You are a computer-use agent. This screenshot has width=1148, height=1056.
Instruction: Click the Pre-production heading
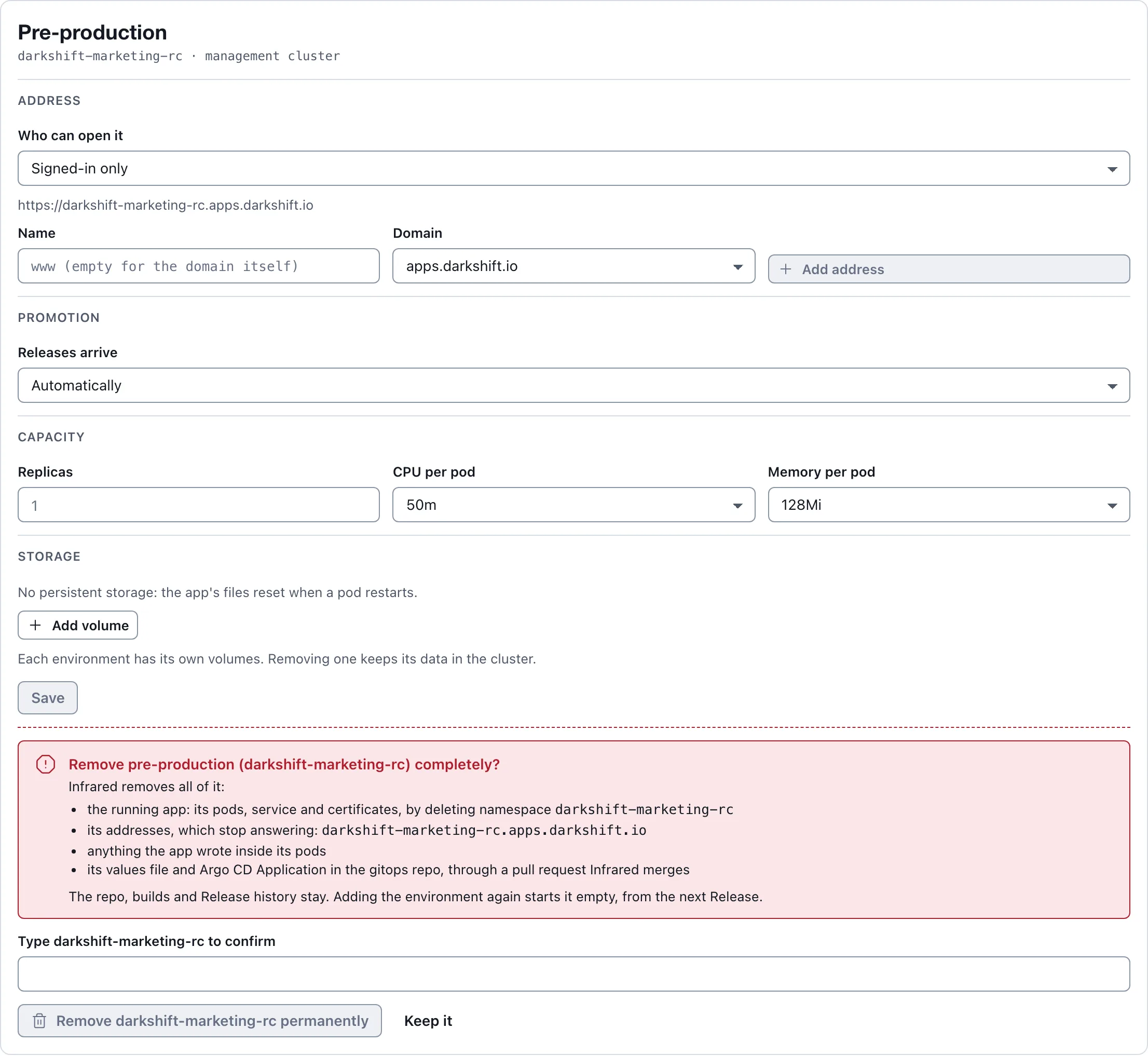point(92,33)
